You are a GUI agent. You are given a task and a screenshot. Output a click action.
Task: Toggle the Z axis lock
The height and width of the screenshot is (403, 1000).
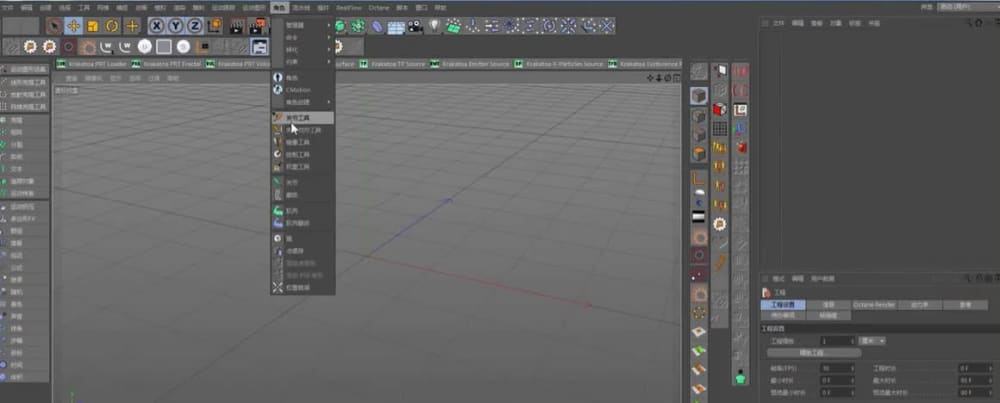[194, 26]
